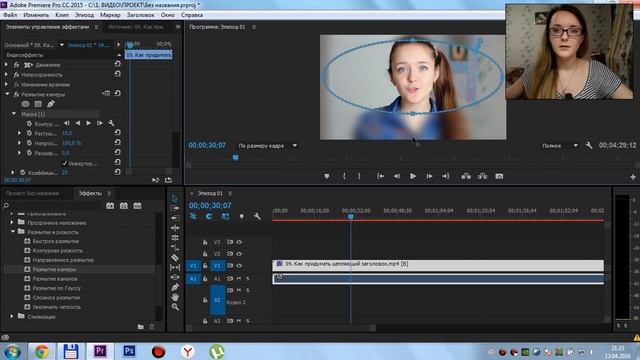Viewport: 640px width, 360px height.
Task: Select the Hand tool
Action: [175, 297]
